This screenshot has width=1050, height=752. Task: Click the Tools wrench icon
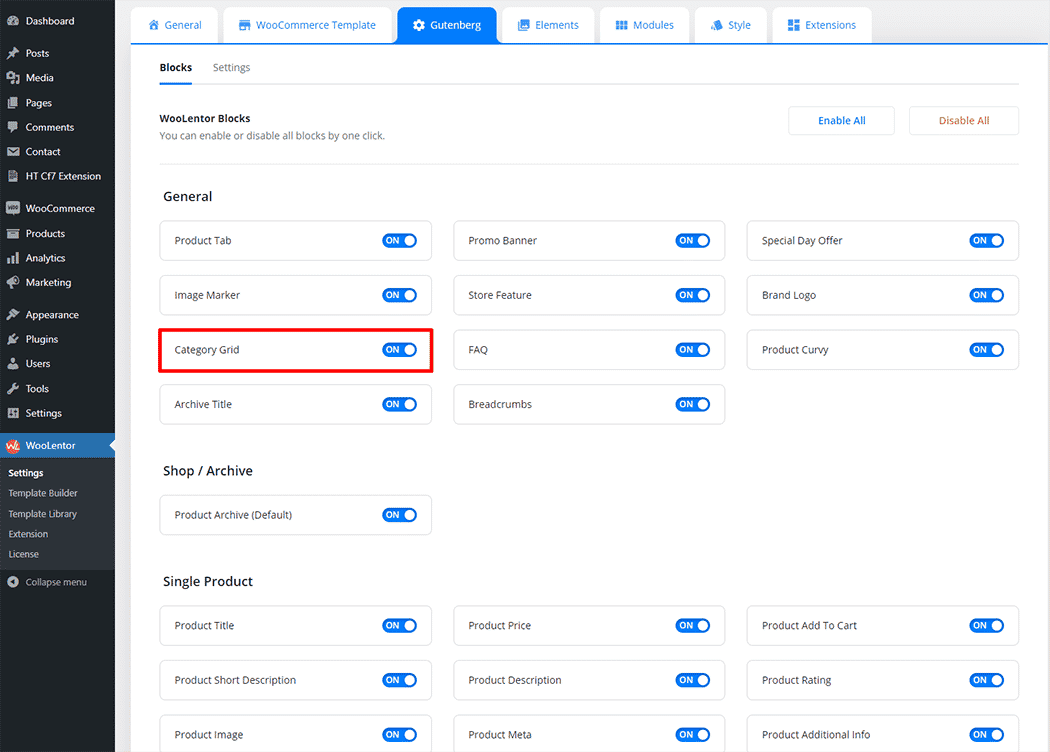13,389
